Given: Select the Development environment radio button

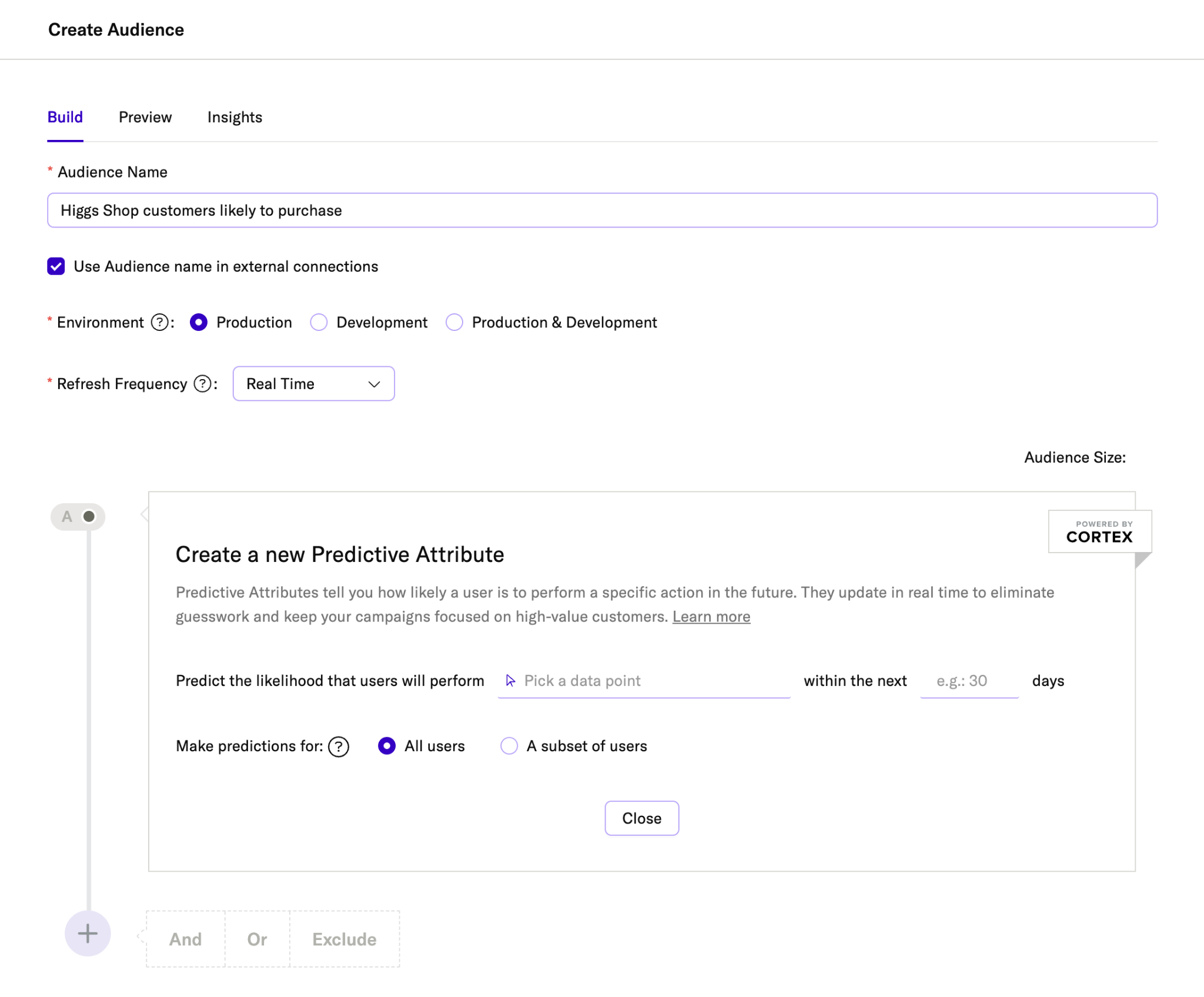Looking at the screenshot, I should click(319, 322).
